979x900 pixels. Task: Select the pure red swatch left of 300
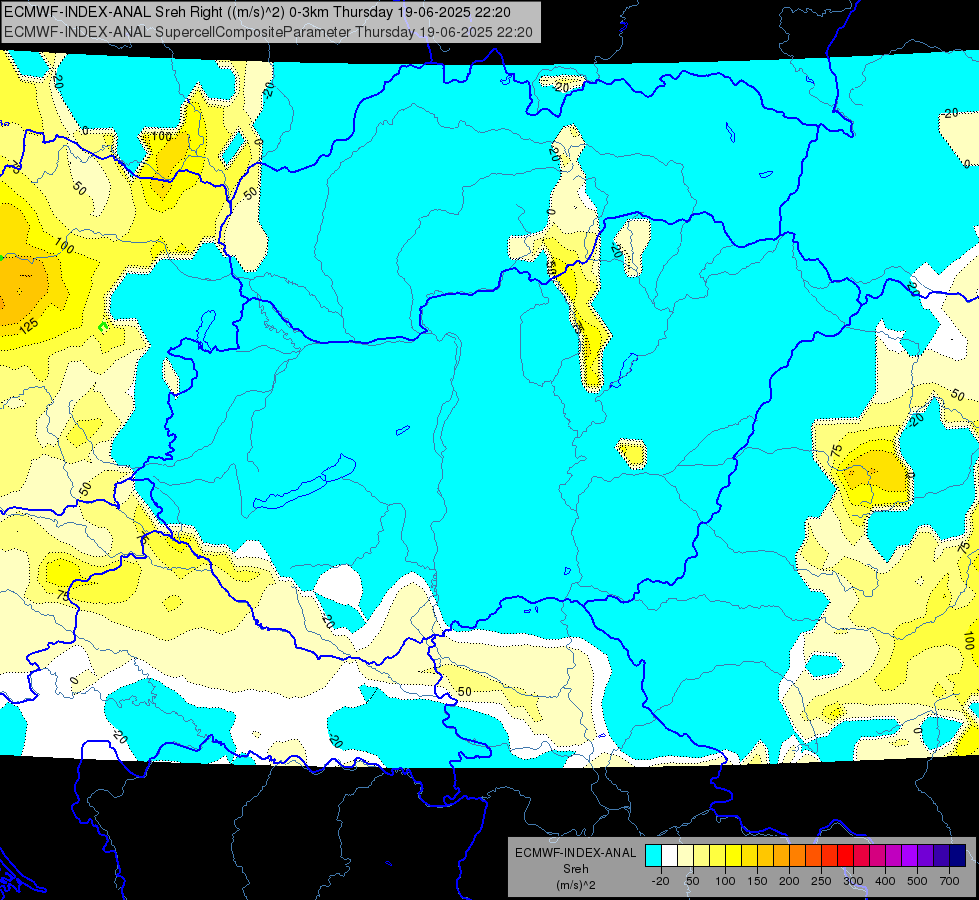pyautogui.click(x=845, y=855)
